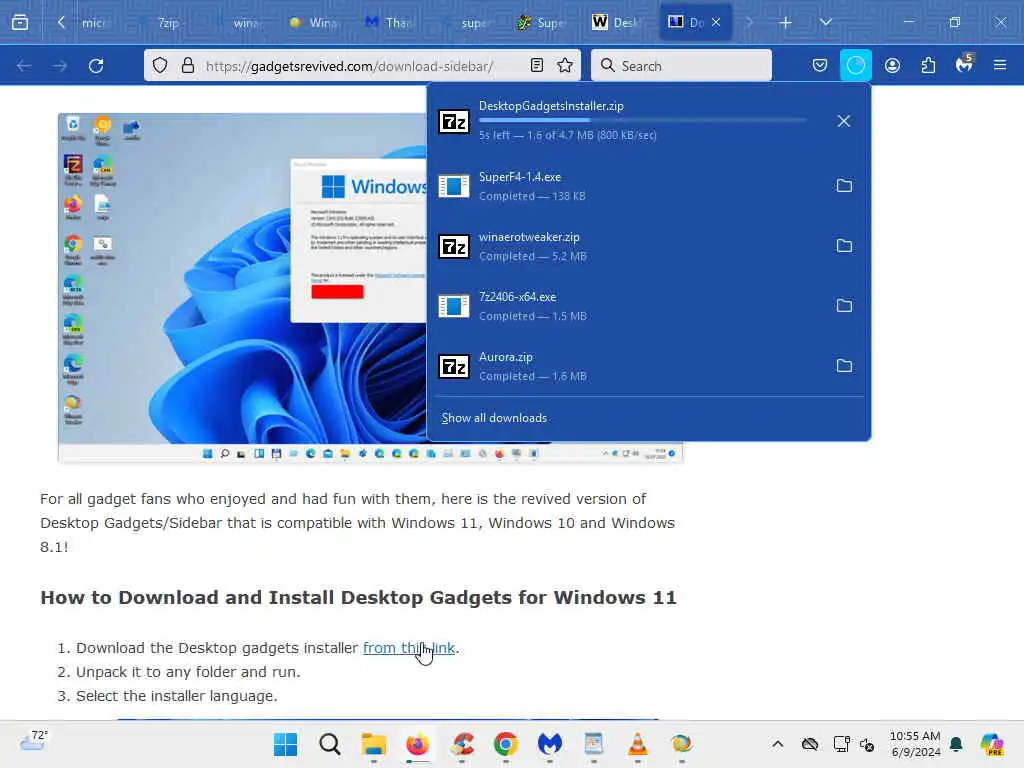Open Save to Pocket icon

click(x=820, y=65)
